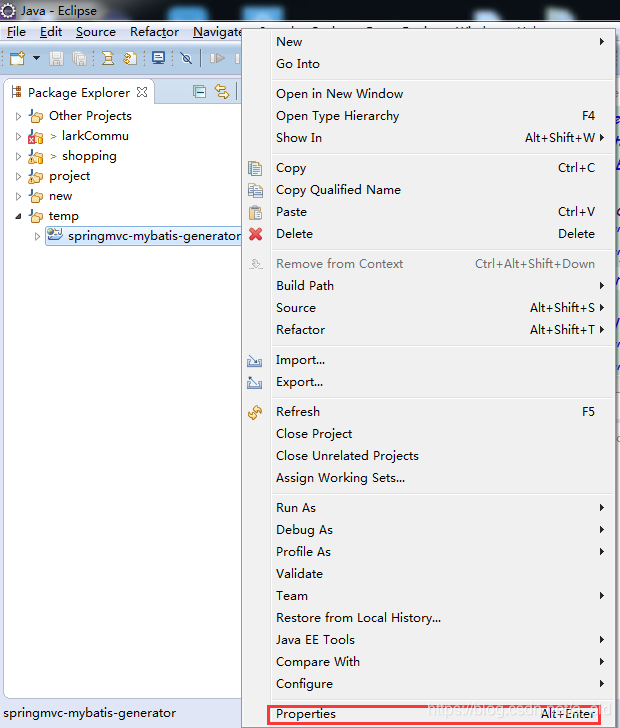Click the red Delete X icon
The width and height of the screenshot is (620, 728).
(255, 234)
